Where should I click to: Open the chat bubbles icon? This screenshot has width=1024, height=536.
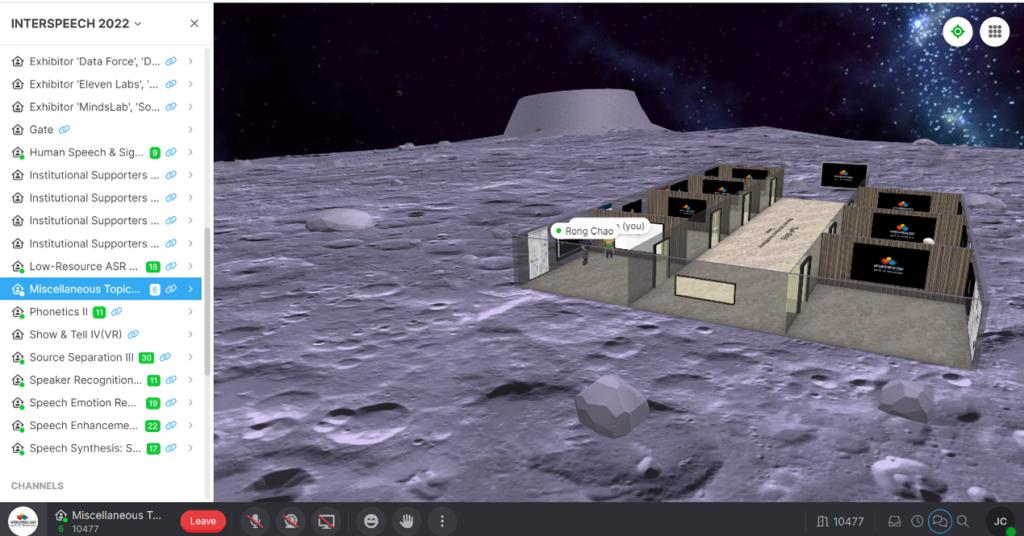[x=939, y=521]
